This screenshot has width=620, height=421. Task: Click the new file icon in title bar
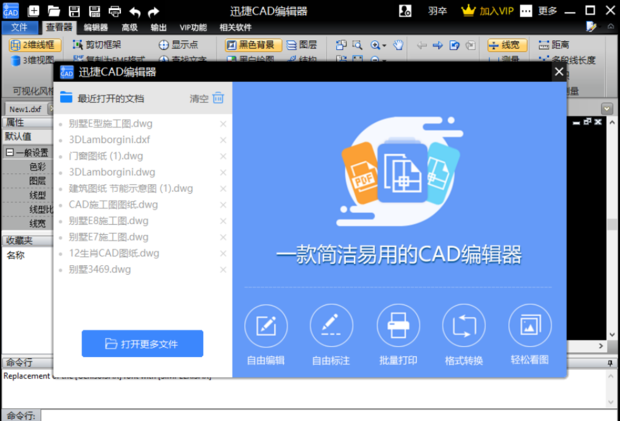(x=33, y=11)
